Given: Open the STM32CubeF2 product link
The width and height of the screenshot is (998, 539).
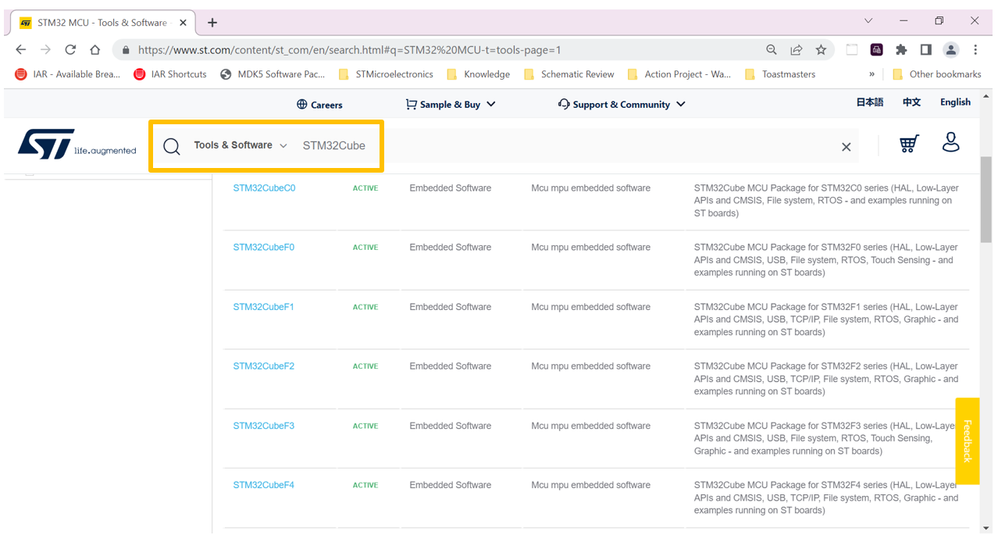Looking at the screenshot, I should pyautogui.click(x=264, y=367).
